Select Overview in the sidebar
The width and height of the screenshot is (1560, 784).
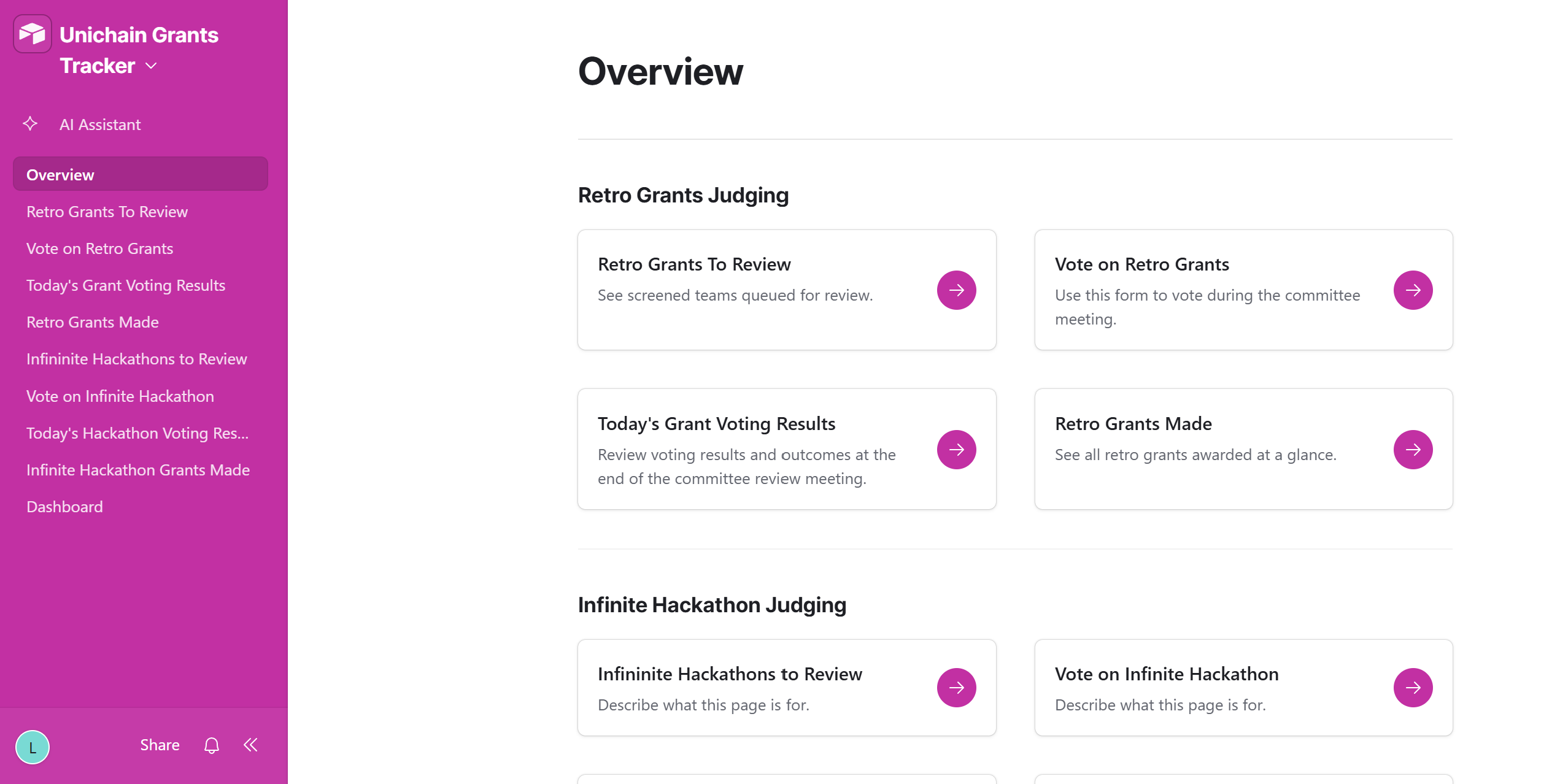[141, 174]
